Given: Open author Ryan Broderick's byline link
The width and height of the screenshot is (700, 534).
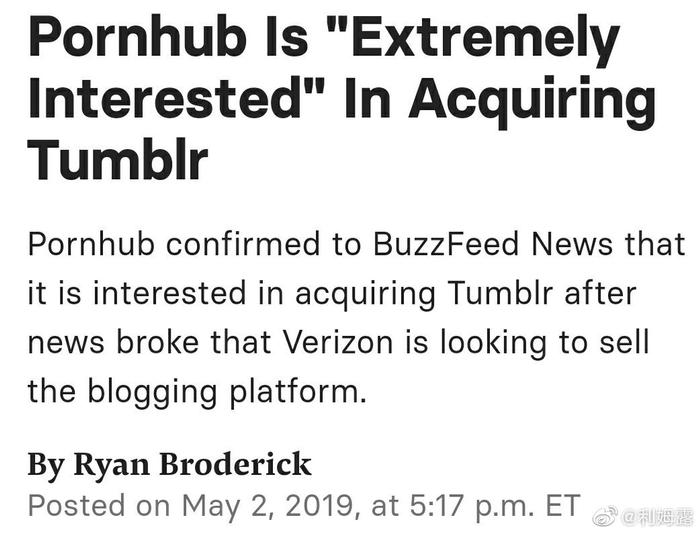Looking at the screenshot, I should click(x=169, y=464).
